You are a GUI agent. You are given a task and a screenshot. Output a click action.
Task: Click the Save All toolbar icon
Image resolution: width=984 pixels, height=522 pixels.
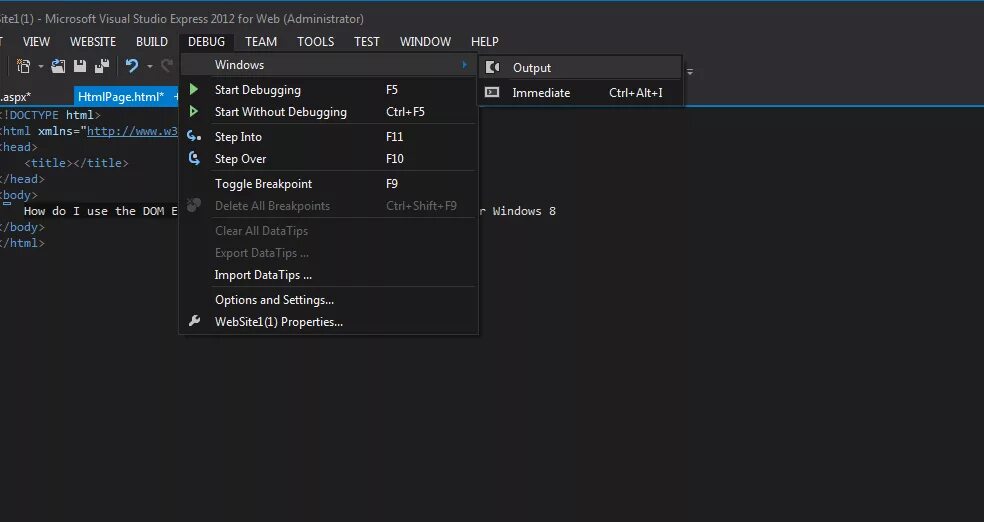tap(102, 66)
